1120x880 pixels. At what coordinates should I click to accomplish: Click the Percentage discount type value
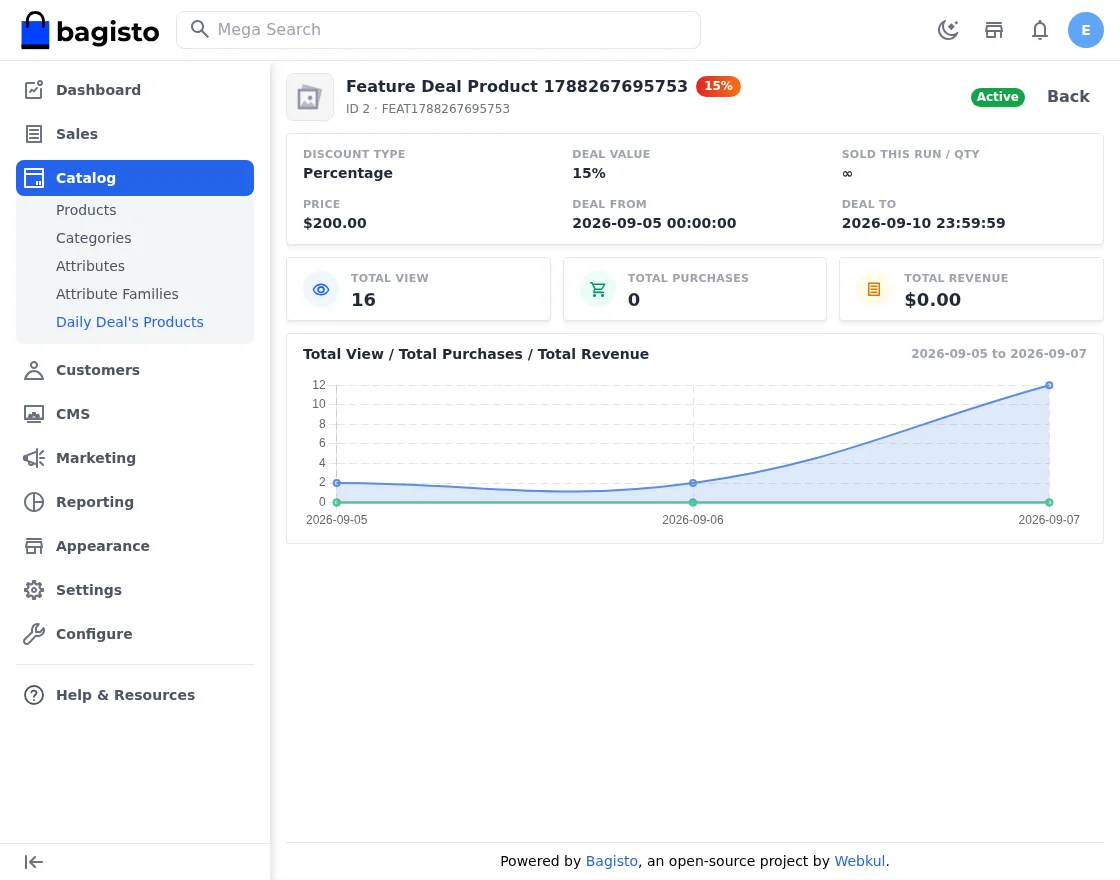348,173
